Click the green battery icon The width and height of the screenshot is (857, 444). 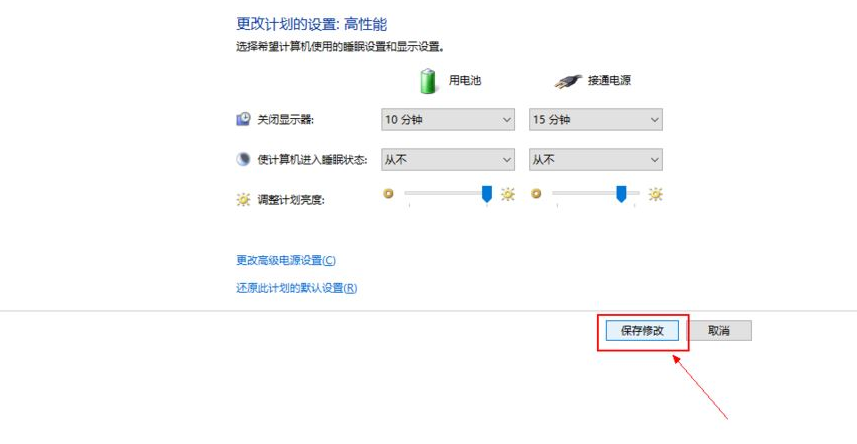click(x=428, y=81)
